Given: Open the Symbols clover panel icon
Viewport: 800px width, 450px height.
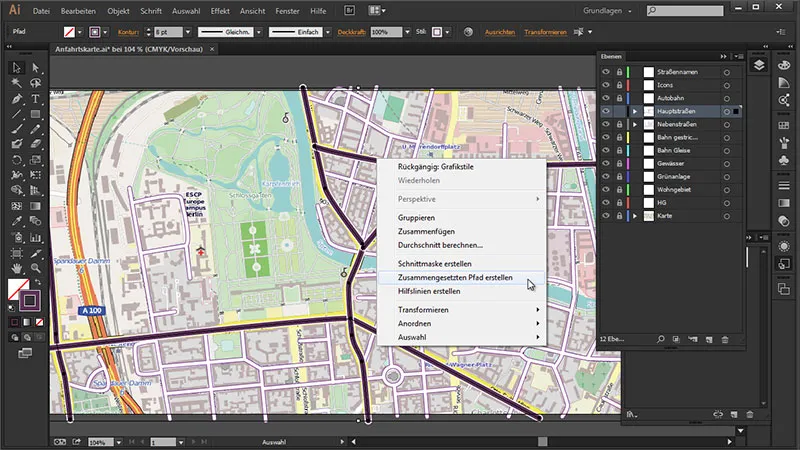Looking at the screenshot, I should coord(784,160).
